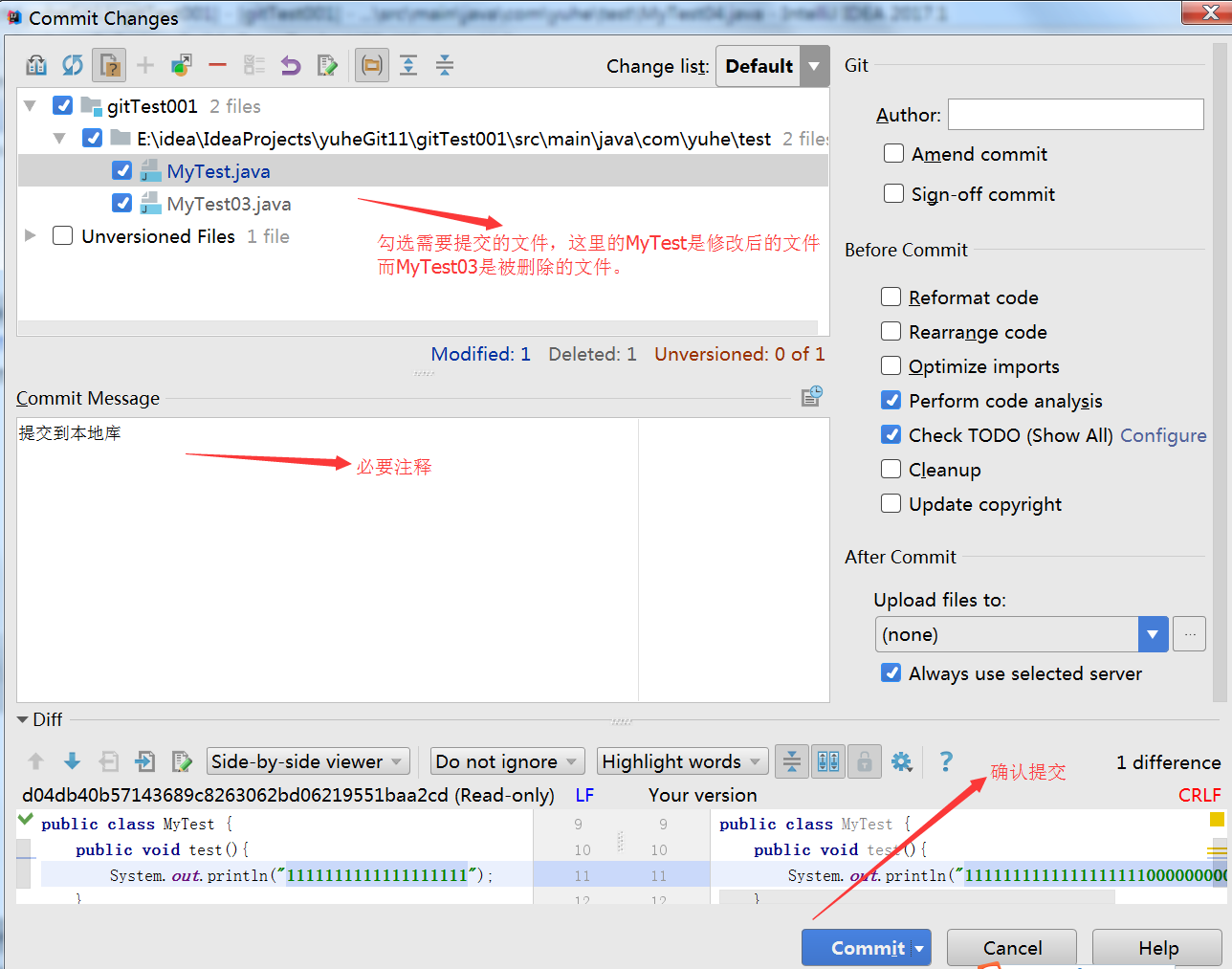The image size is (1232, 969).
Task: Open the Side-by-side viewer dropdown
Action: [x=309, y=761]
